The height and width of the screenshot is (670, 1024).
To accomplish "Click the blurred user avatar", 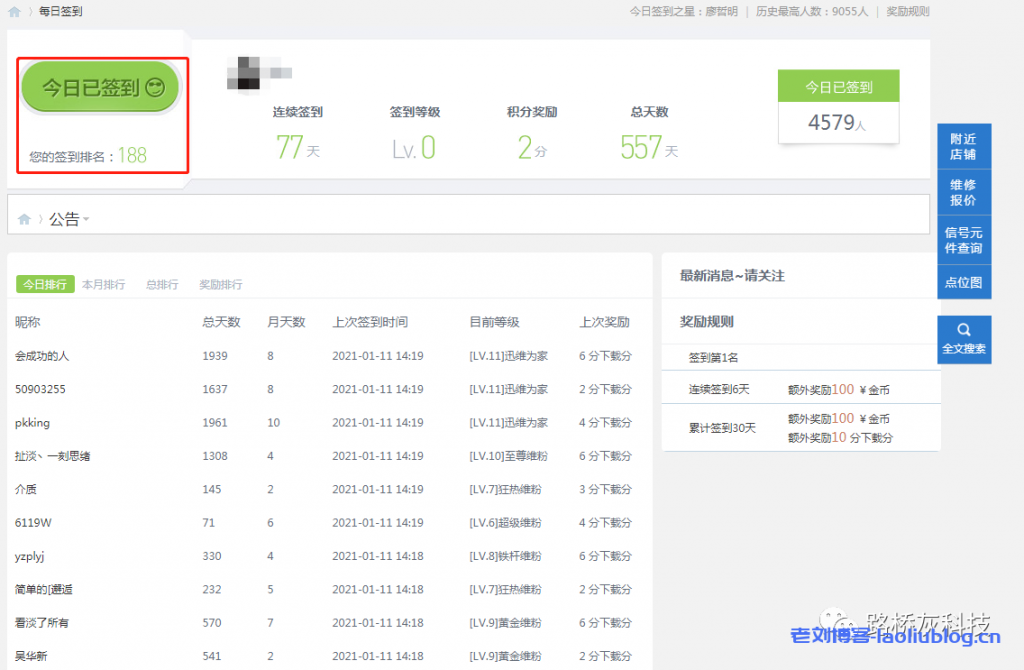I will pos(259,70).
